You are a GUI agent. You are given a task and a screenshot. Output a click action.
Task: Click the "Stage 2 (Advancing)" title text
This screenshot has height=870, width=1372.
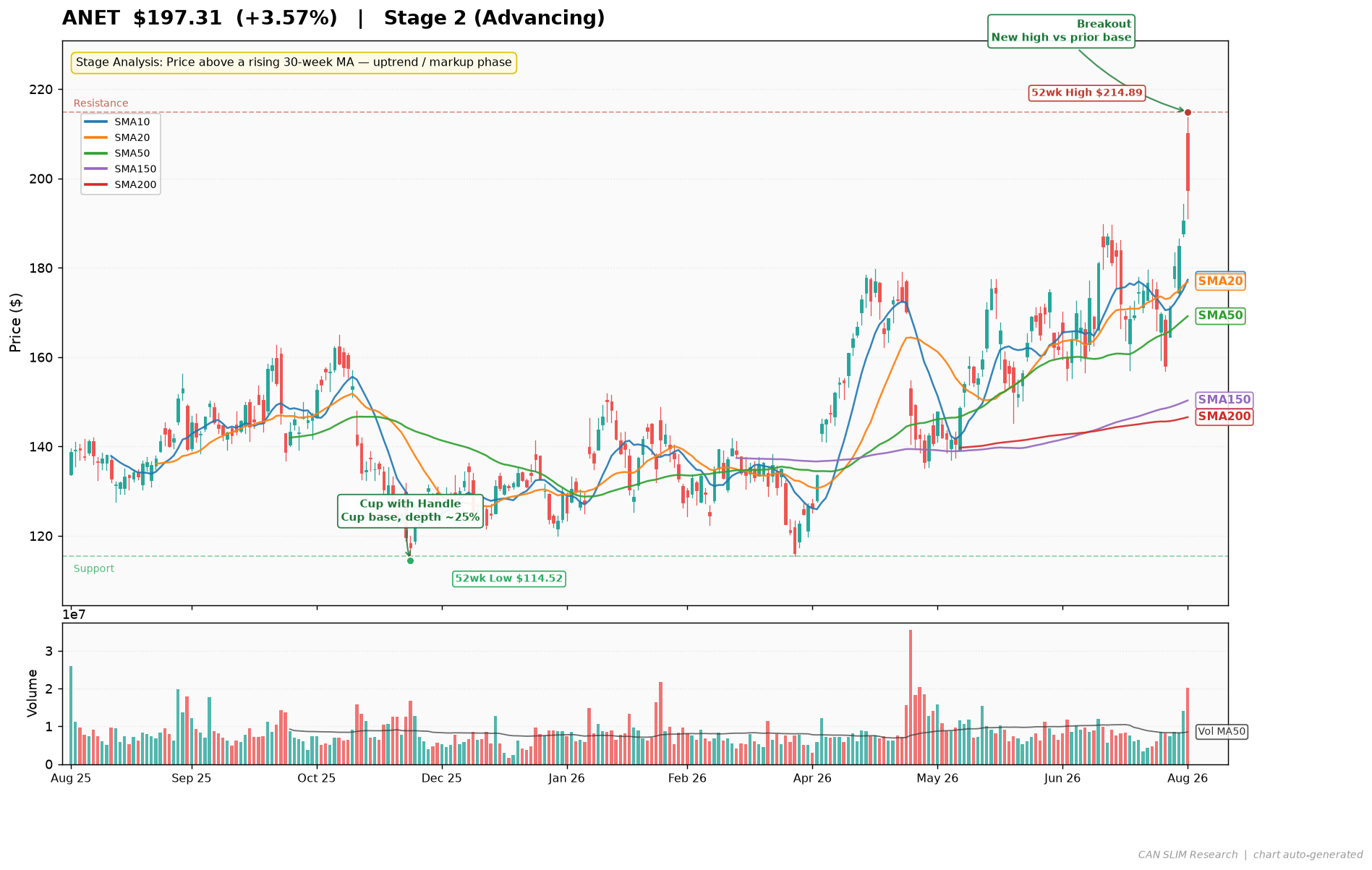(494, 18)
